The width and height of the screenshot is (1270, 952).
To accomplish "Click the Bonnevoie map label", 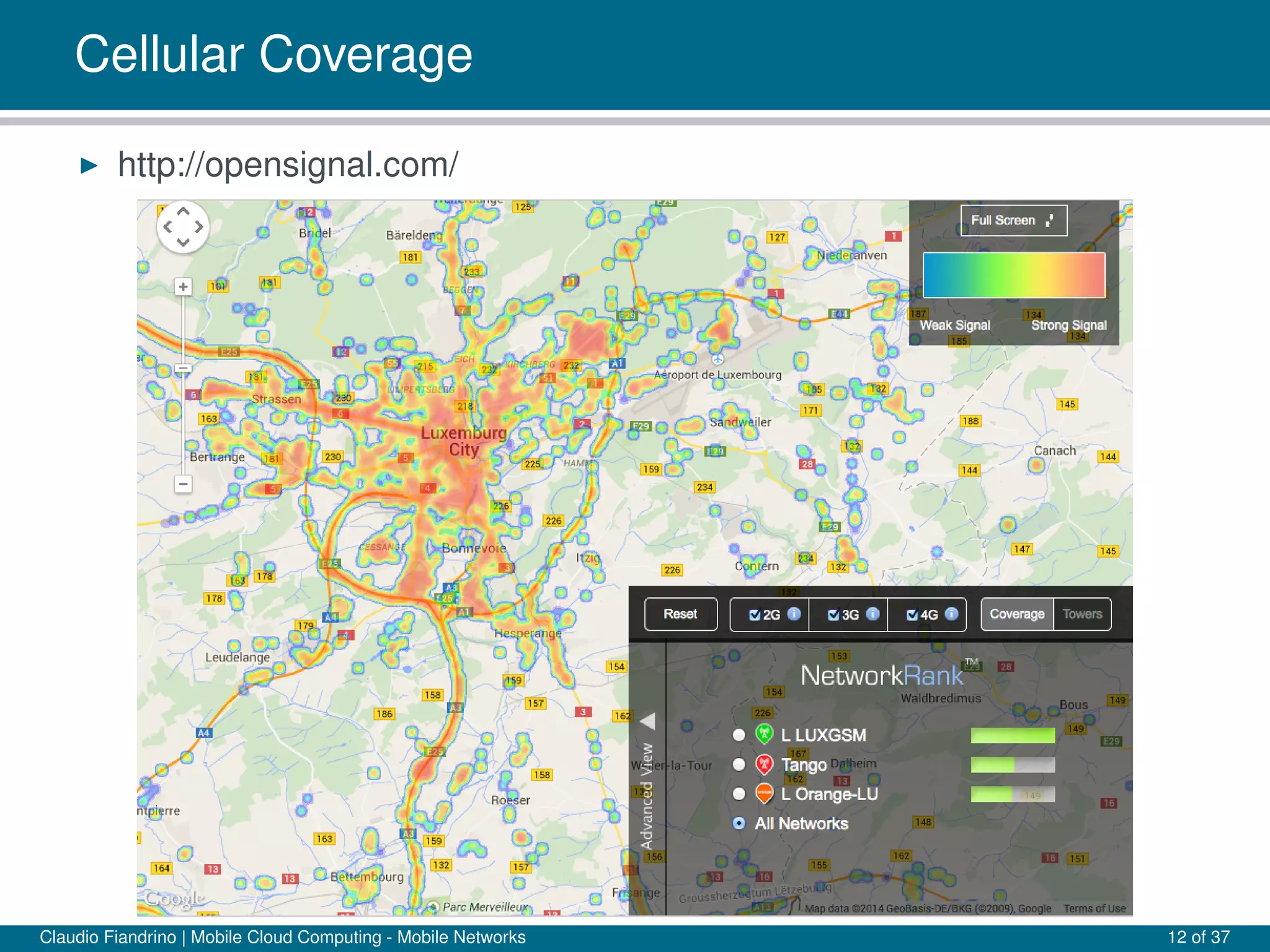I will (x=474, y=548).
